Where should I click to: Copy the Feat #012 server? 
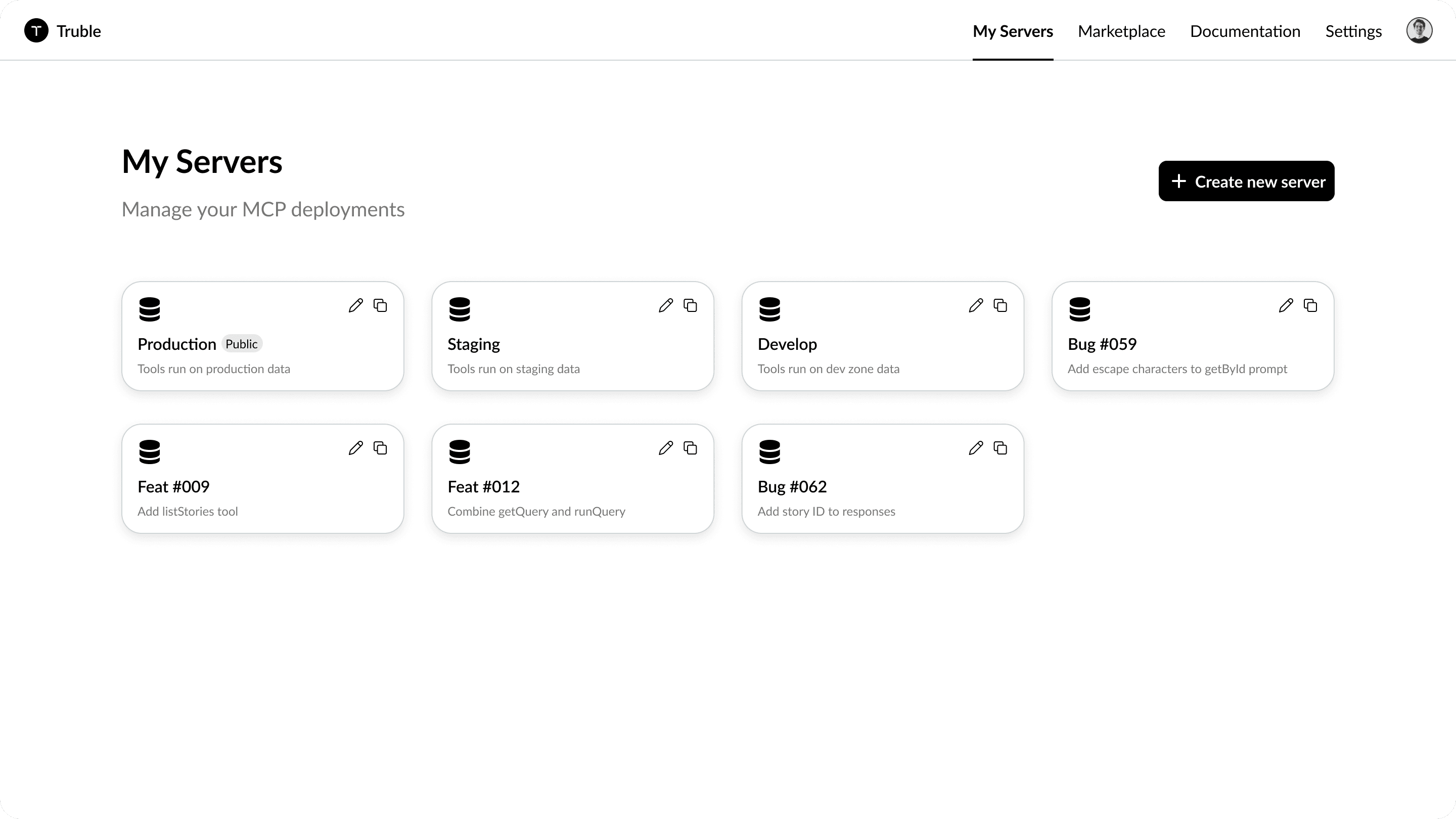point(690,448)
